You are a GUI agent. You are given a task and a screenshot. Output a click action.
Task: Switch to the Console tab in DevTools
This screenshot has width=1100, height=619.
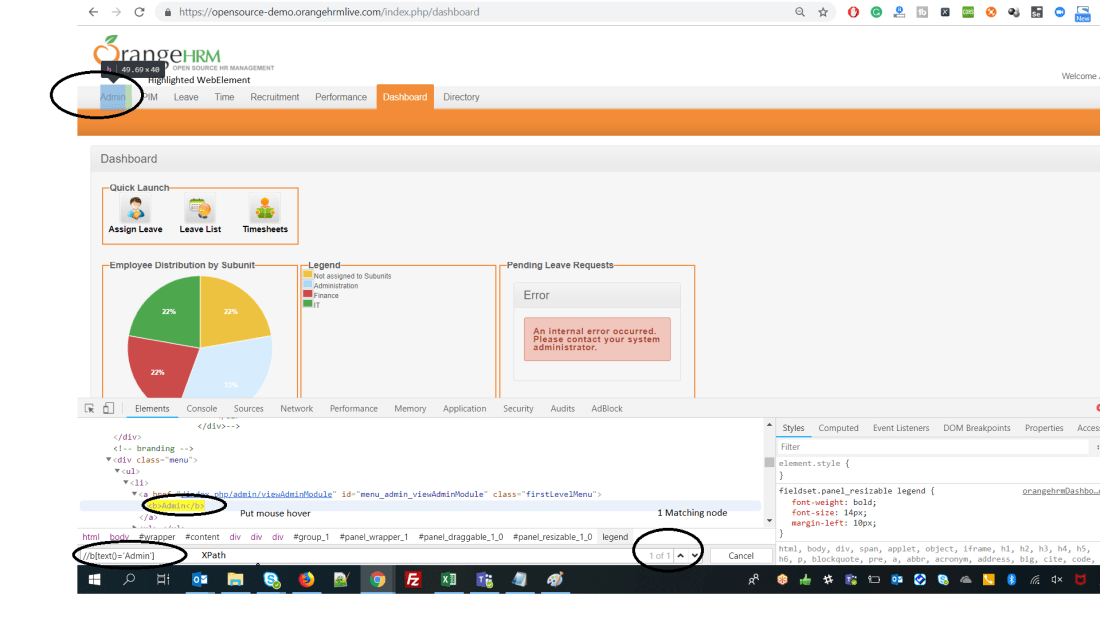click(x=201, y=408)
